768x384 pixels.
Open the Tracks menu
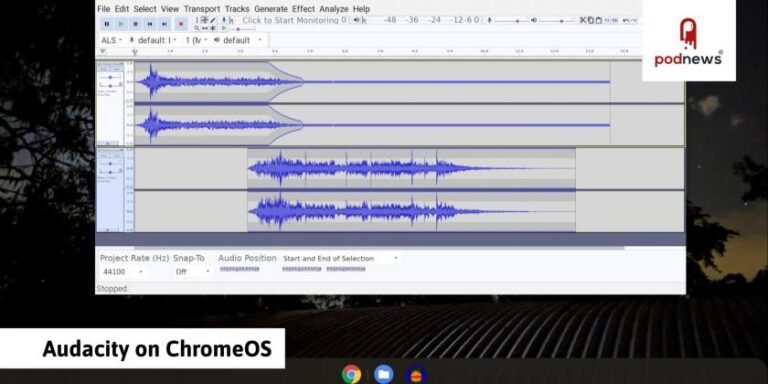237,9
